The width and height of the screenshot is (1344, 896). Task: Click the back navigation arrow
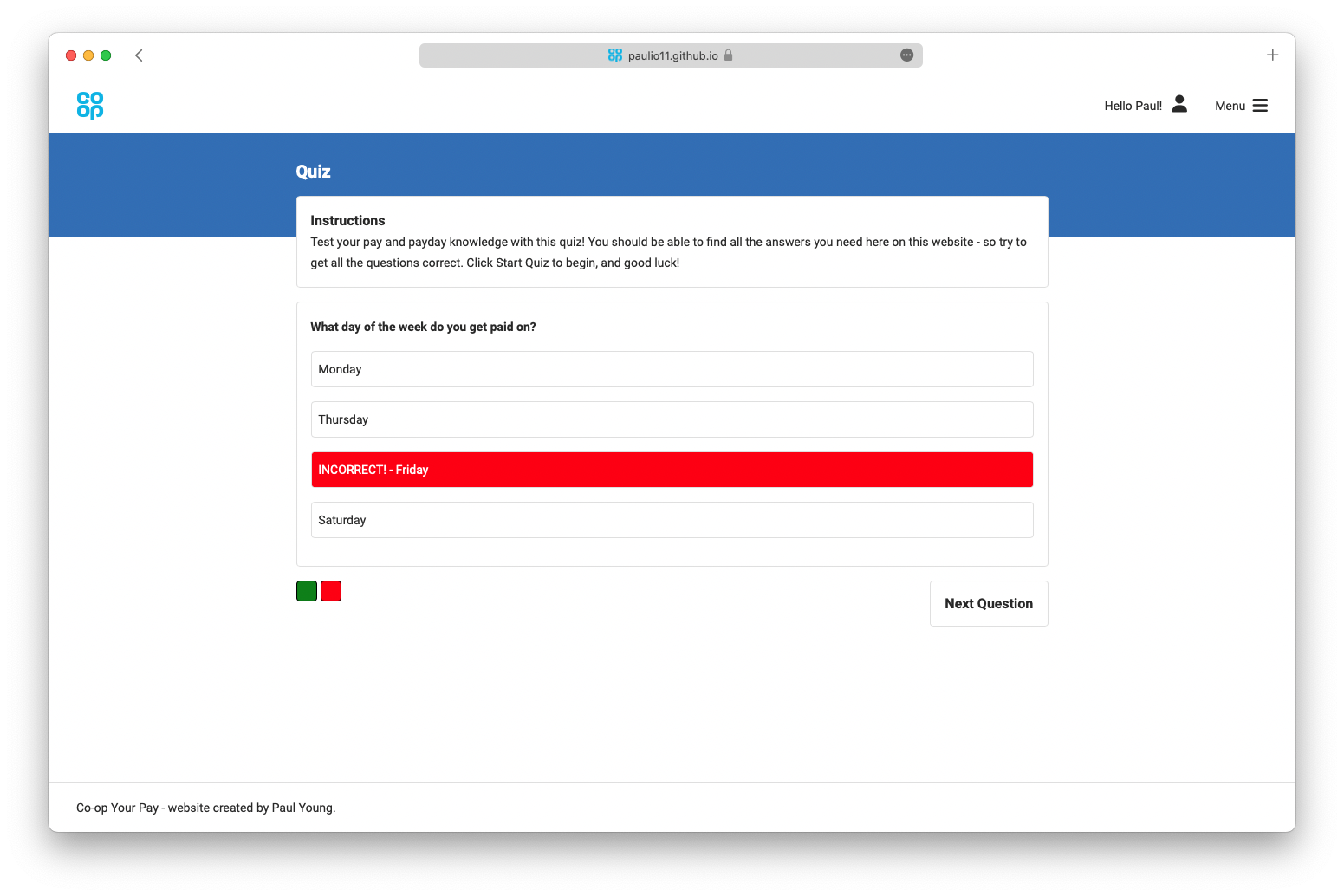139,55
